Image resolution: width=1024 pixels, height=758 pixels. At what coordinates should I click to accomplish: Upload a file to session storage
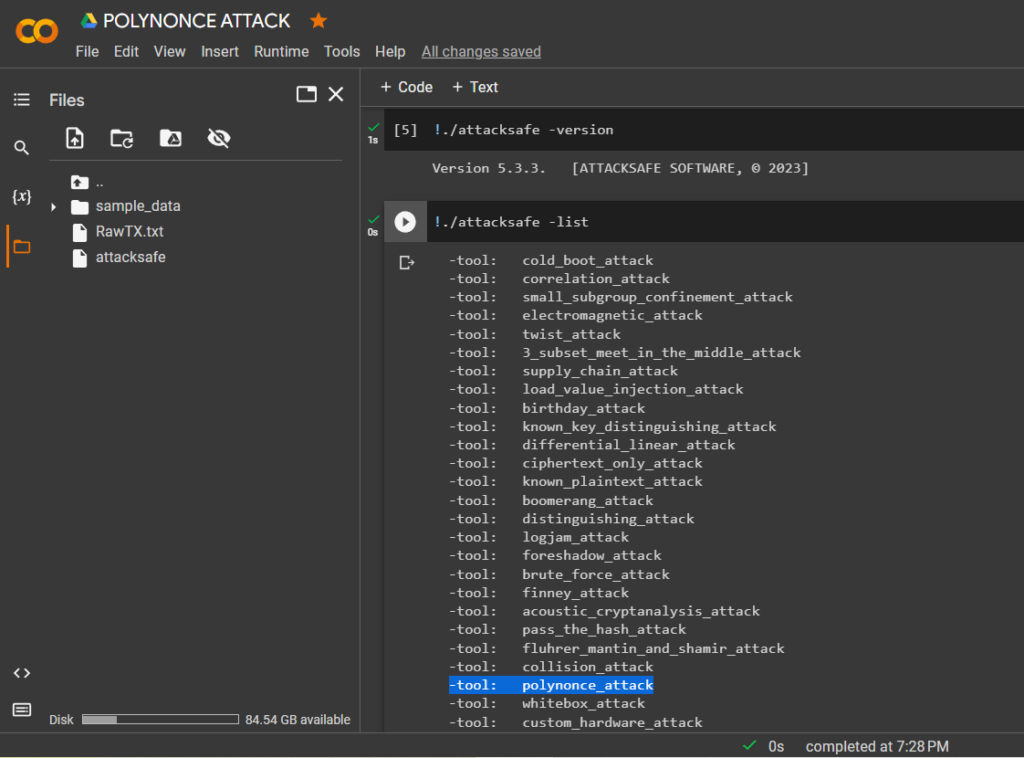coord(75,138)
